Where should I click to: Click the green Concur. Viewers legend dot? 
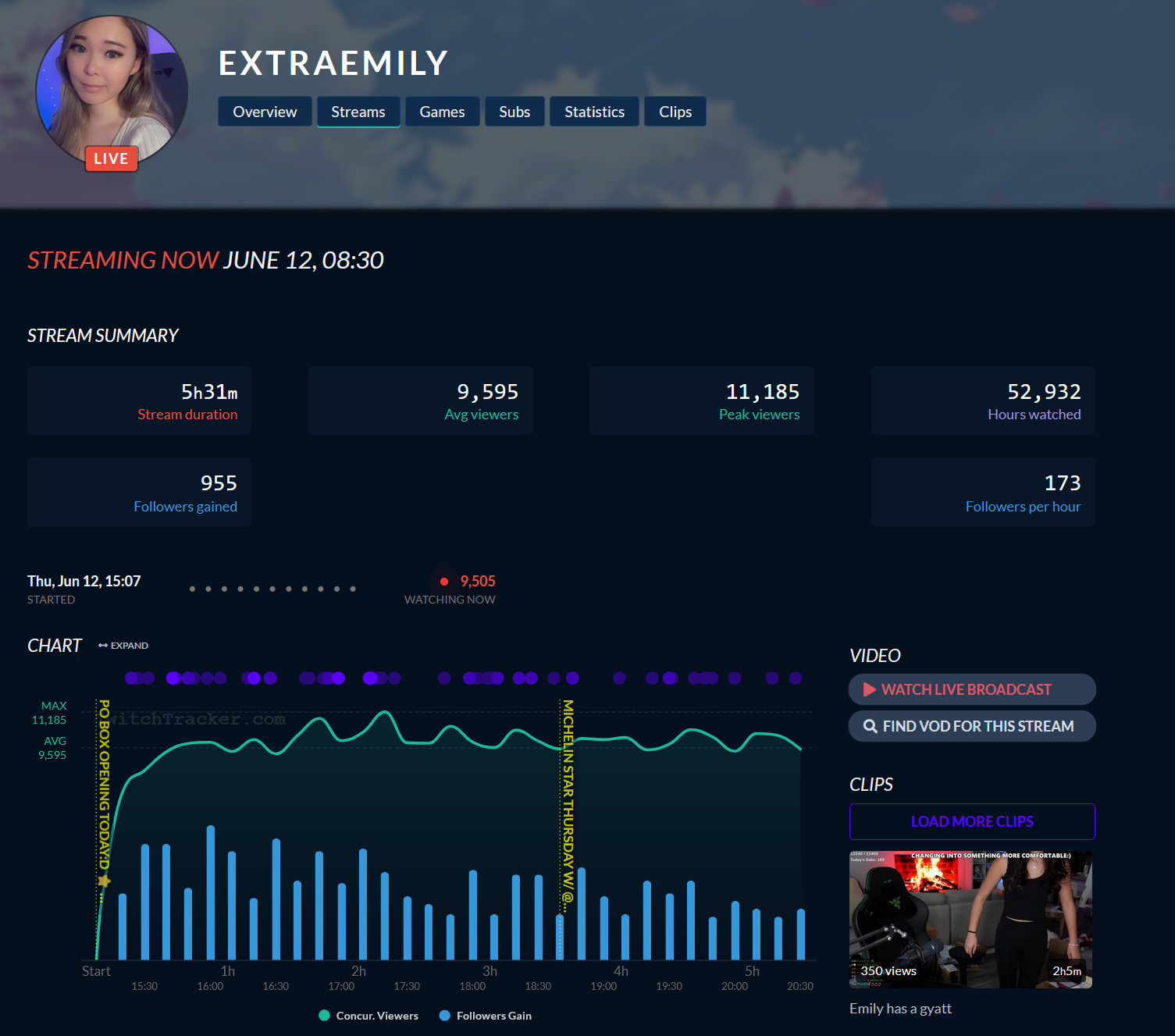coord(325,1016)
